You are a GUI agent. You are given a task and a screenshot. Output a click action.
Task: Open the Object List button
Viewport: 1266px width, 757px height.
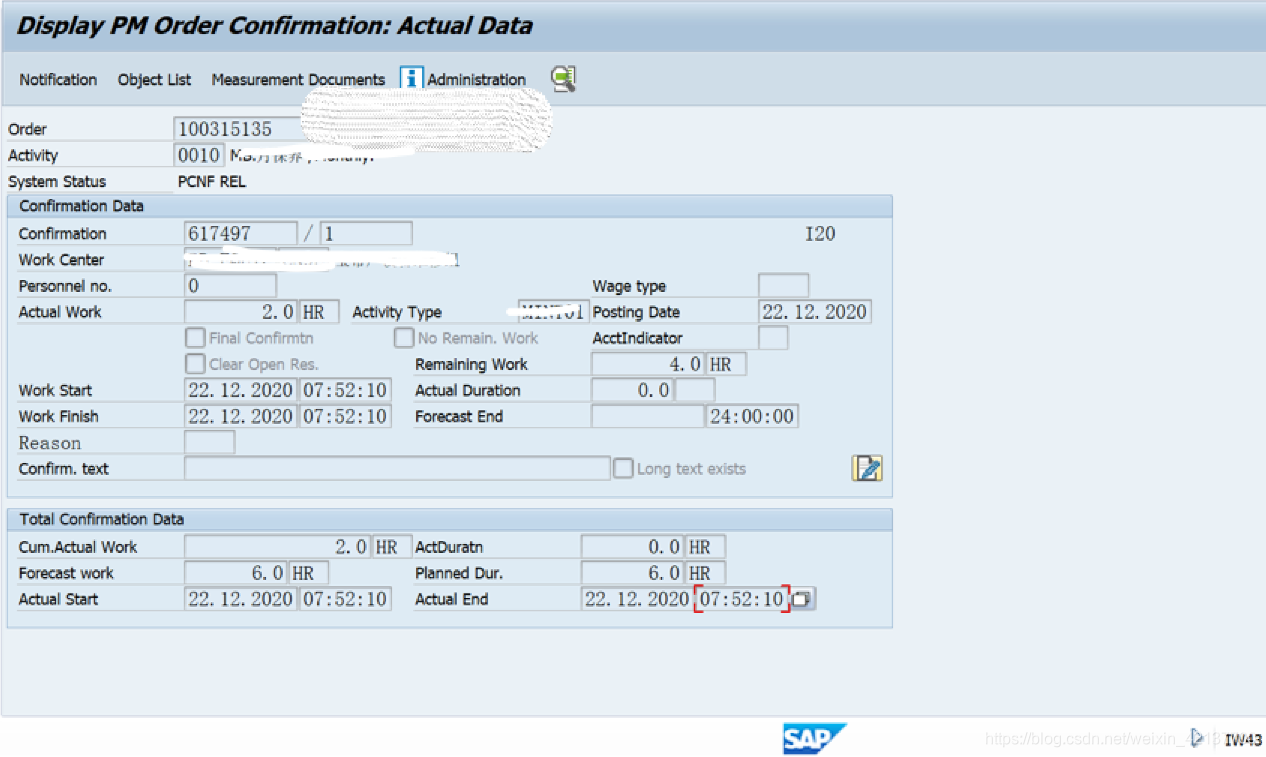(154, 80)
